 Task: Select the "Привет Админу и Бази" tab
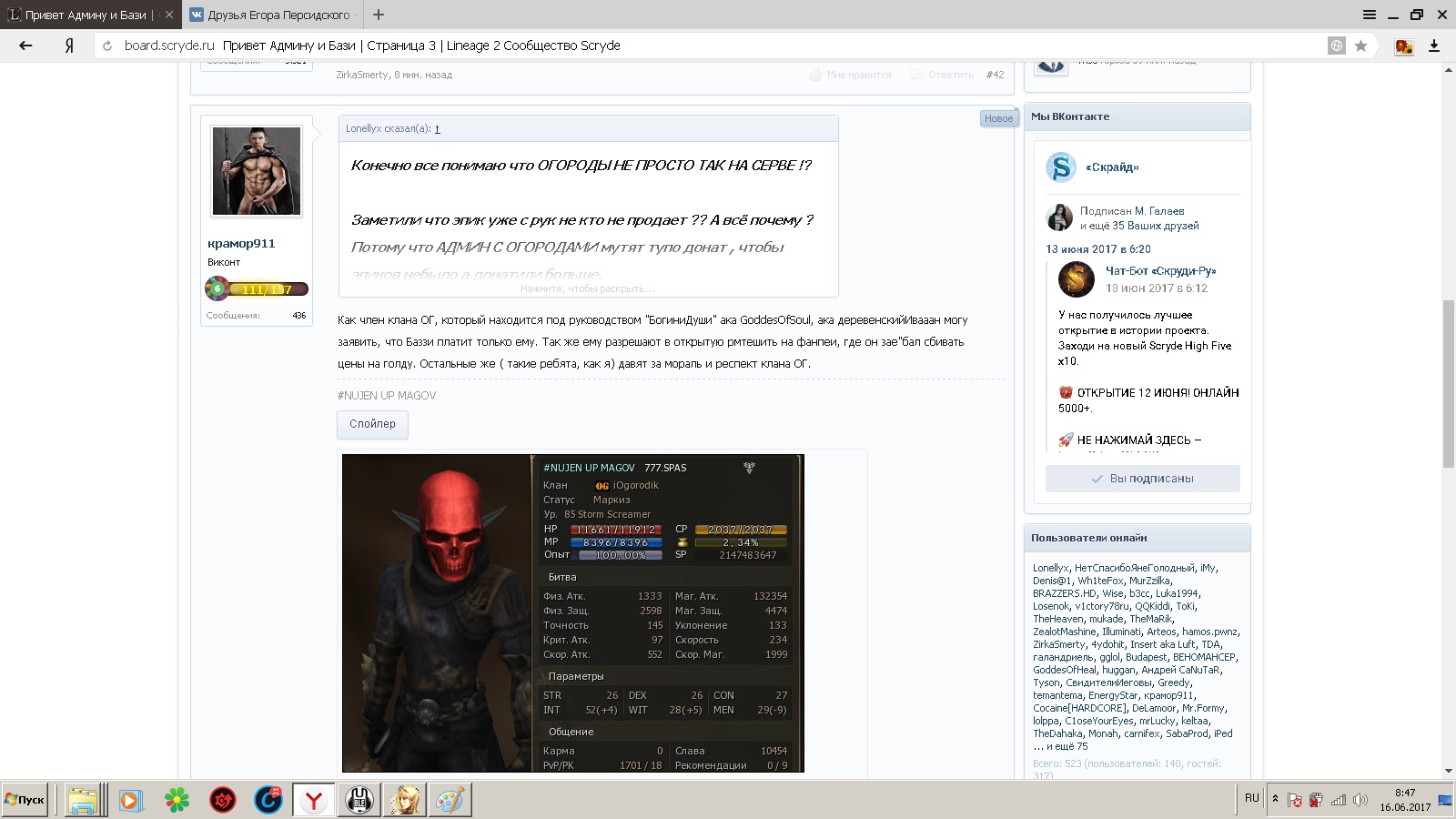click(87, 15)
